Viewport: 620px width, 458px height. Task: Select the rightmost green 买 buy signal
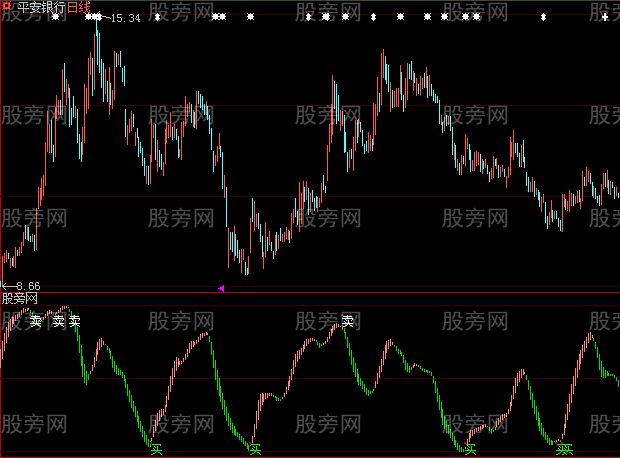tap(566, 449)
